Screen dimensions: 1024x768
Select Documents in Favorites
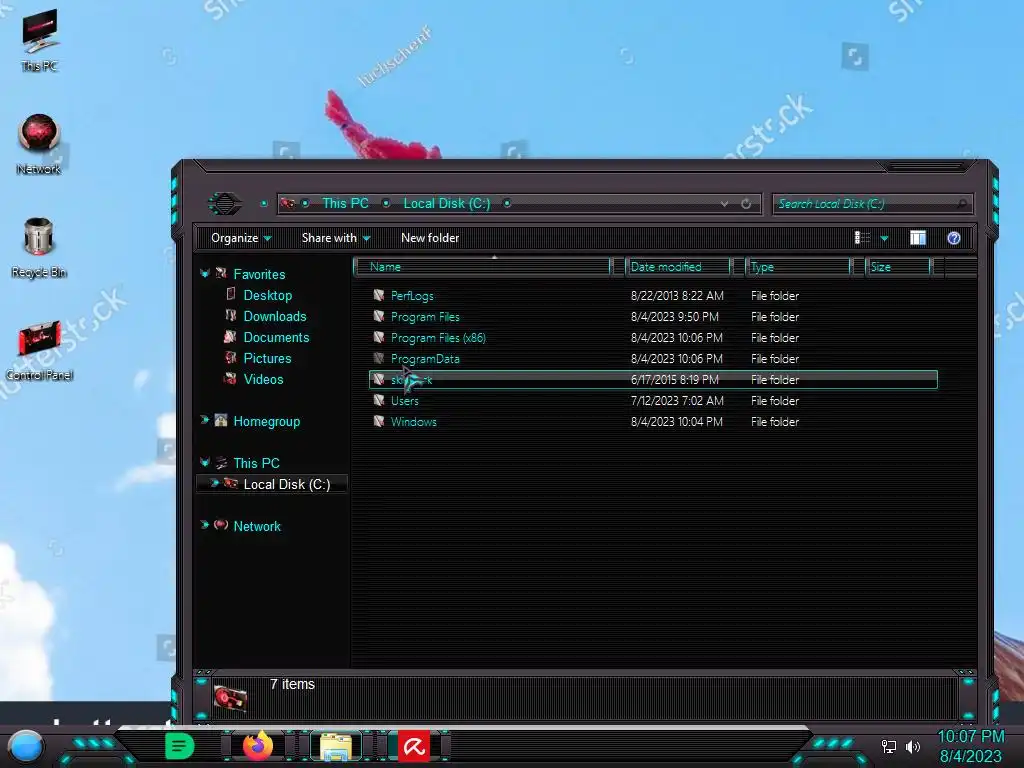click(x=276, y=337)
